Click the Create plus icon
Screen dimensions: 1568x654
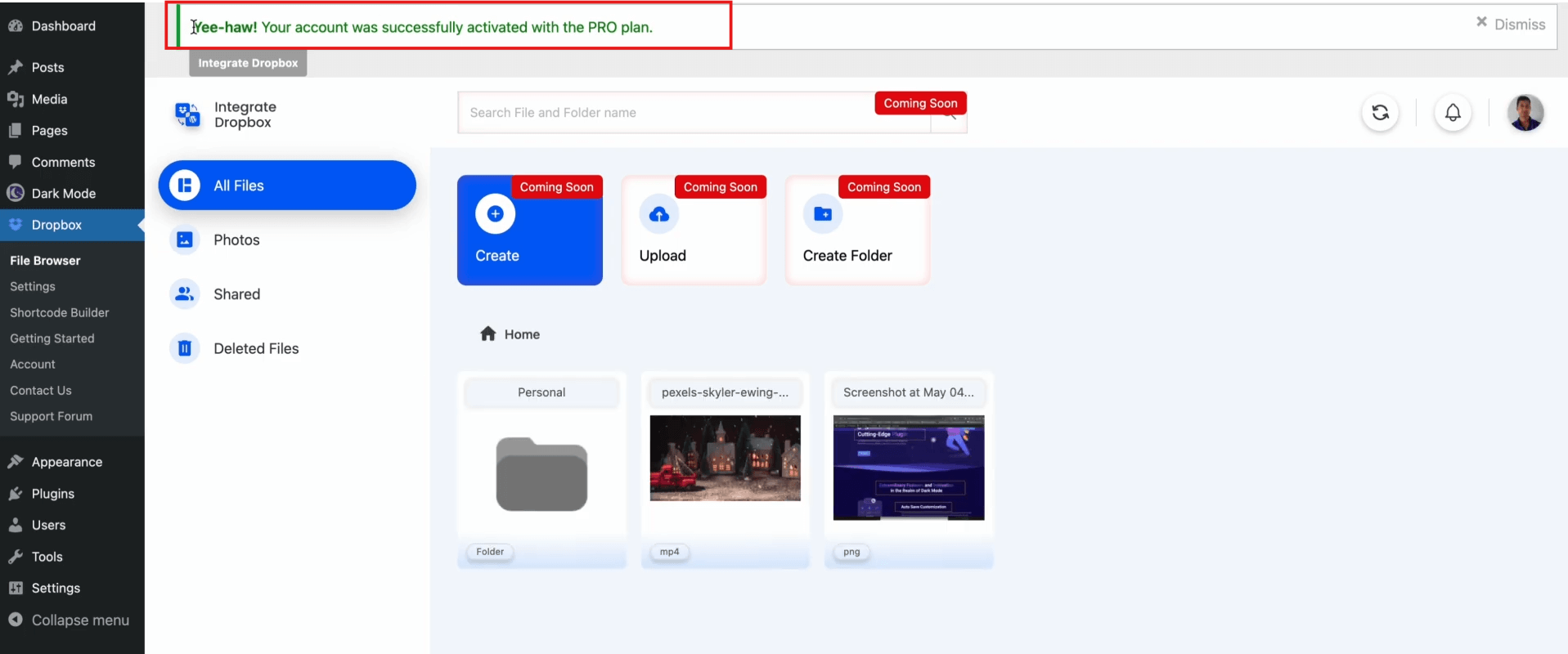(495, 214)
